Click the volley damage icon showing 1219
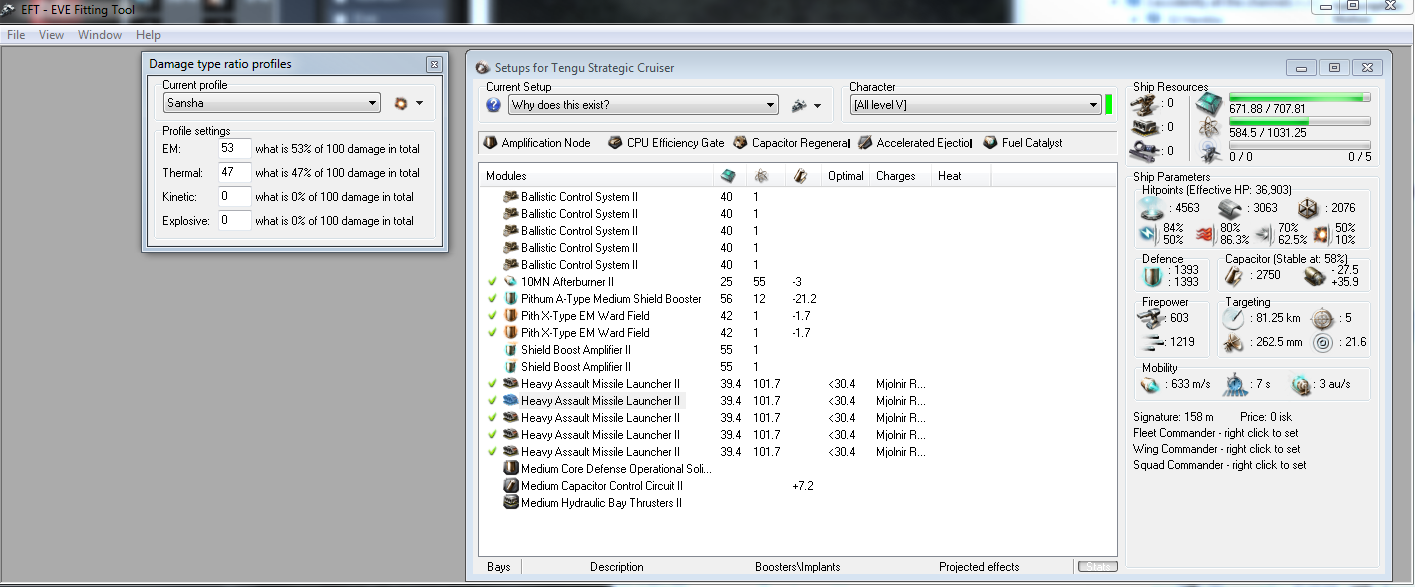The width and height of the screenshot is (1415, 587). point(1151,343)
